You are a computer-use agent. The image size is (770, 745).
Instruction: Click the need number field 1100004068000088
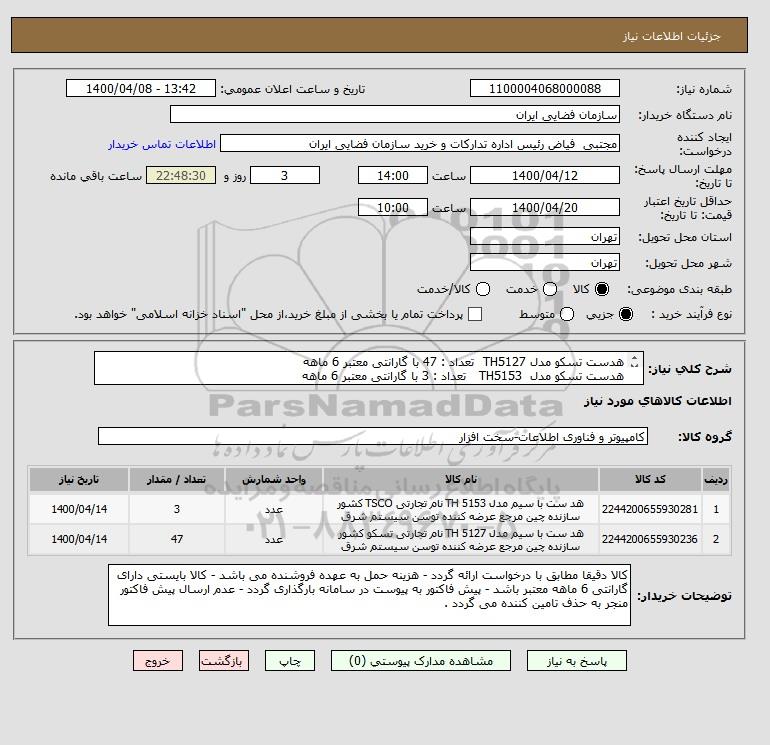pos(545,88)
